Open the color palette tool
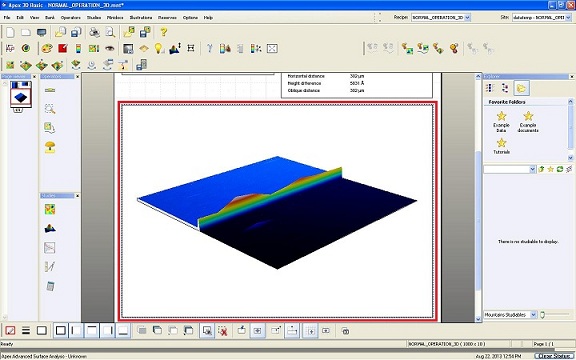The width and height of the screenshot is (576, 360). [47, 48]
